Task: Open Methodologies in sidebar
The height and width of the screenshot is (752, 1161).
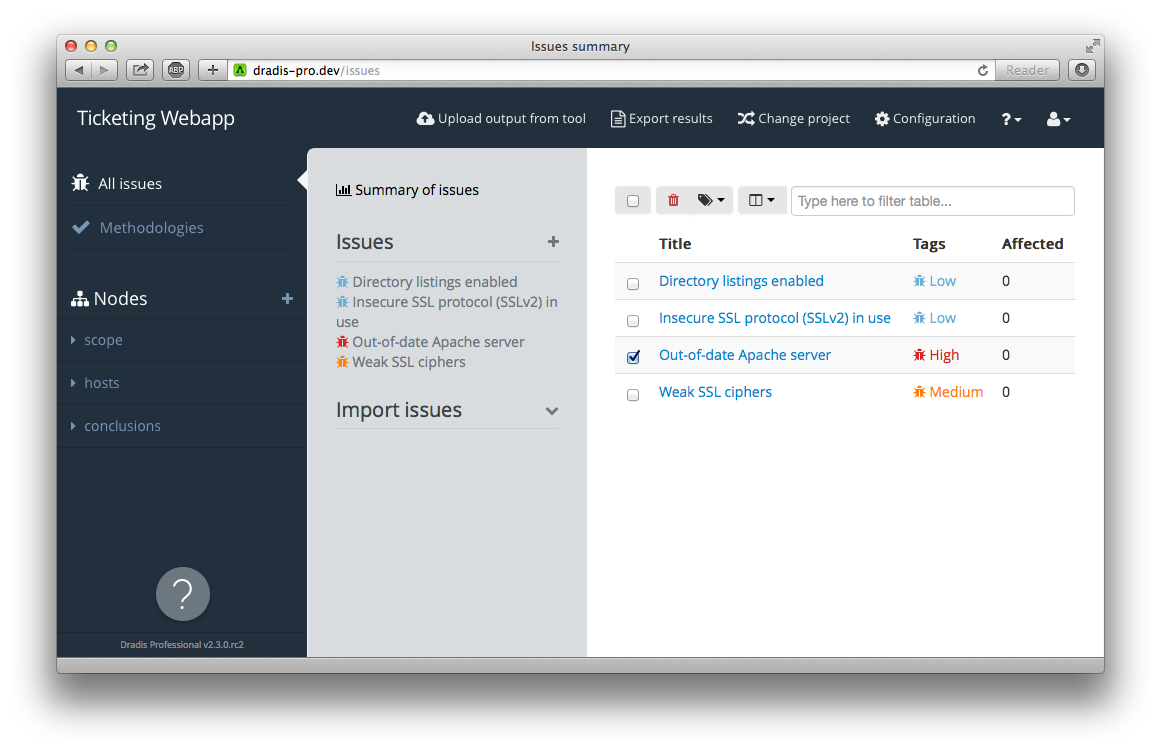Action: [x=138, y=227]
